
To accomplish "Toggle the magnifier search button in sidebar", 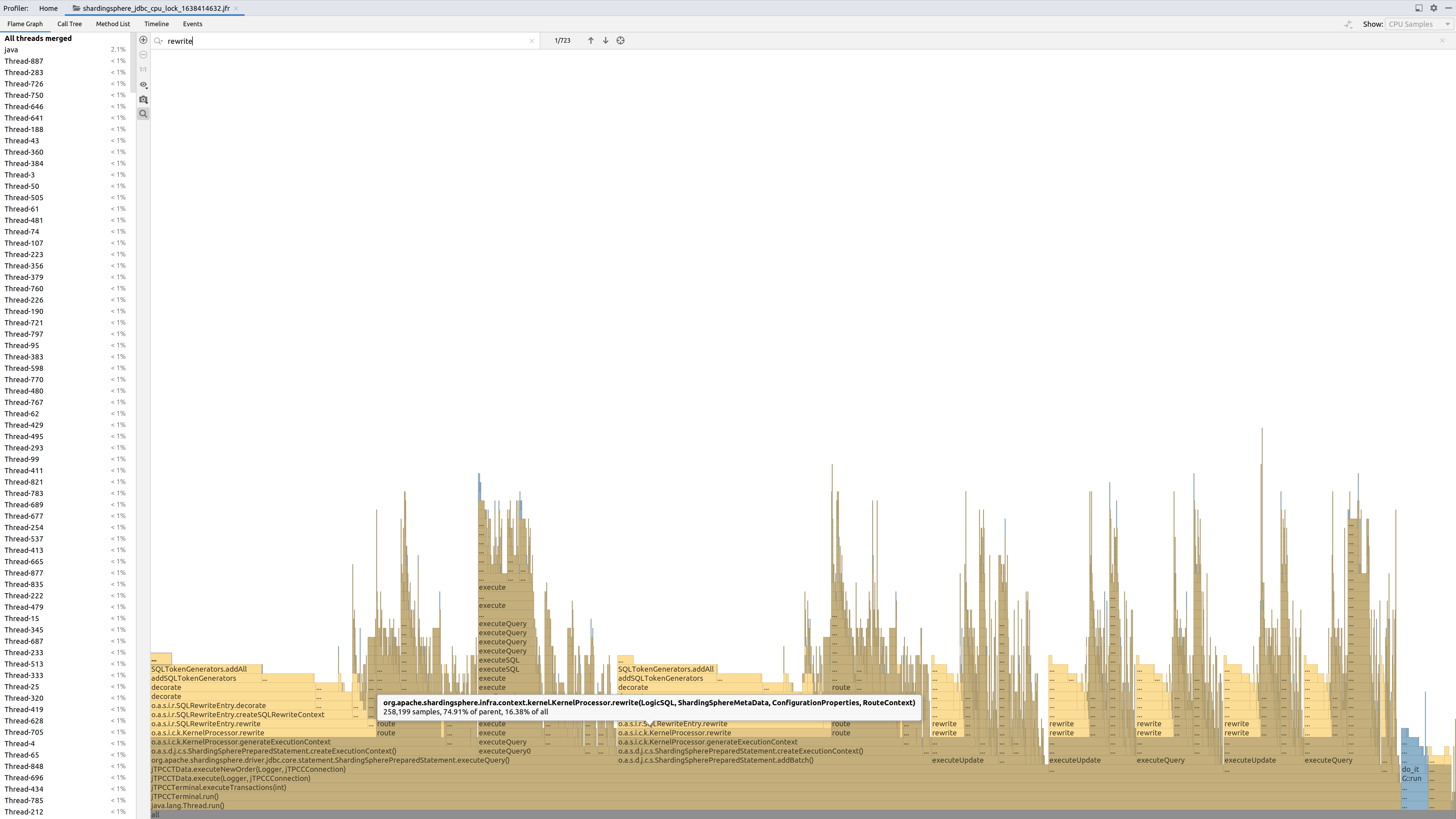I will 143,114.
